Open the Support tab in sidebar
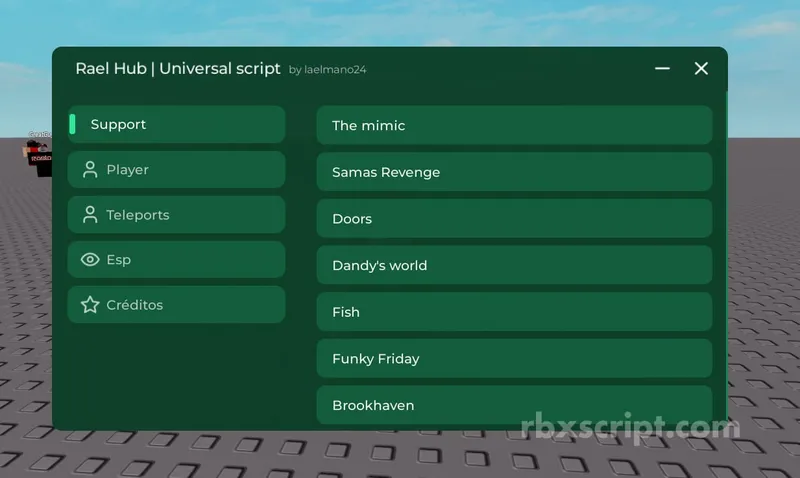Image resolution: width=800 pixels, height=478 pixels. click(177, 124)
